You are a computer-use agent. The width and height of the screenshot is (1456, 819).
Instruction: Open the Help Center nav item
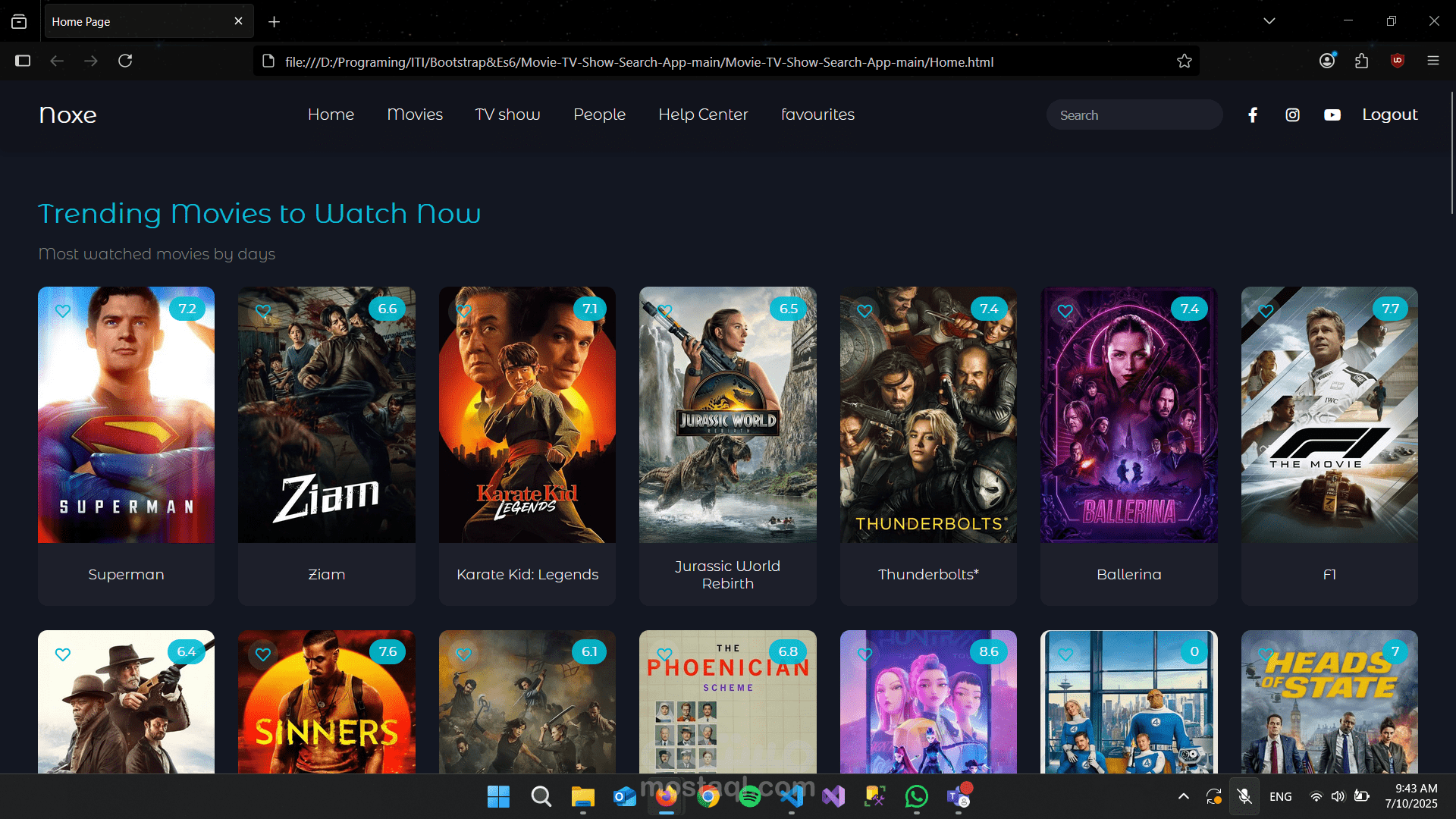pyautogui.click(x=703, y=115)
